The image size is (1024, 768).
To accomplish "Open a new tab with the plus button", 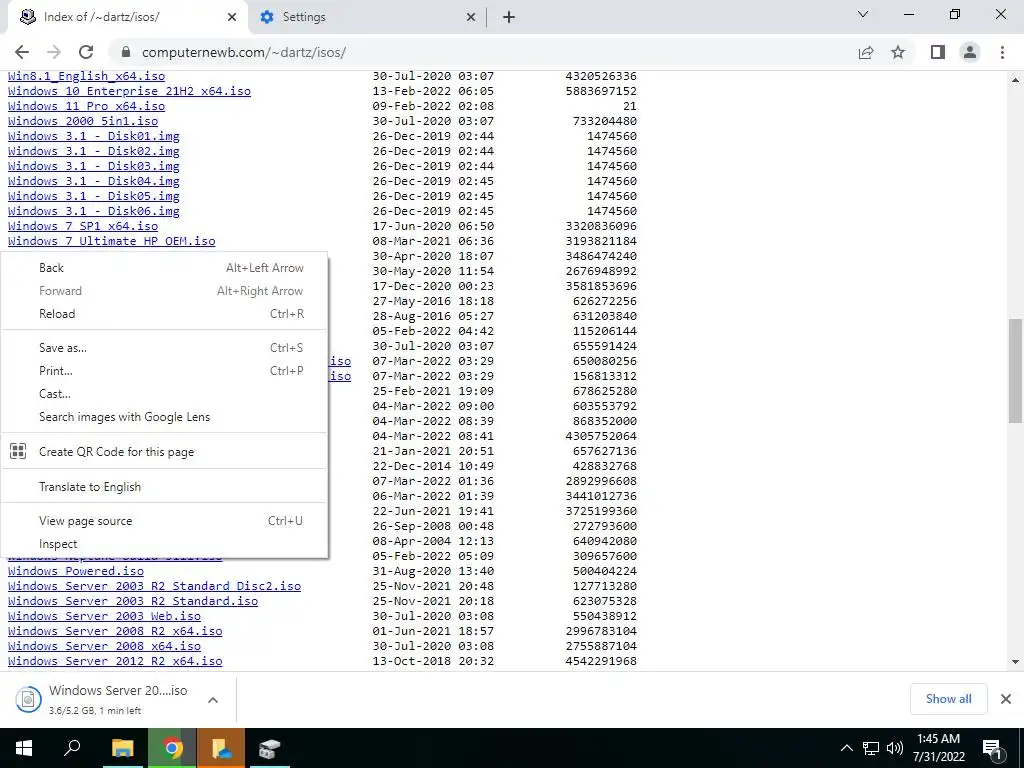I will tap(509, 17).
